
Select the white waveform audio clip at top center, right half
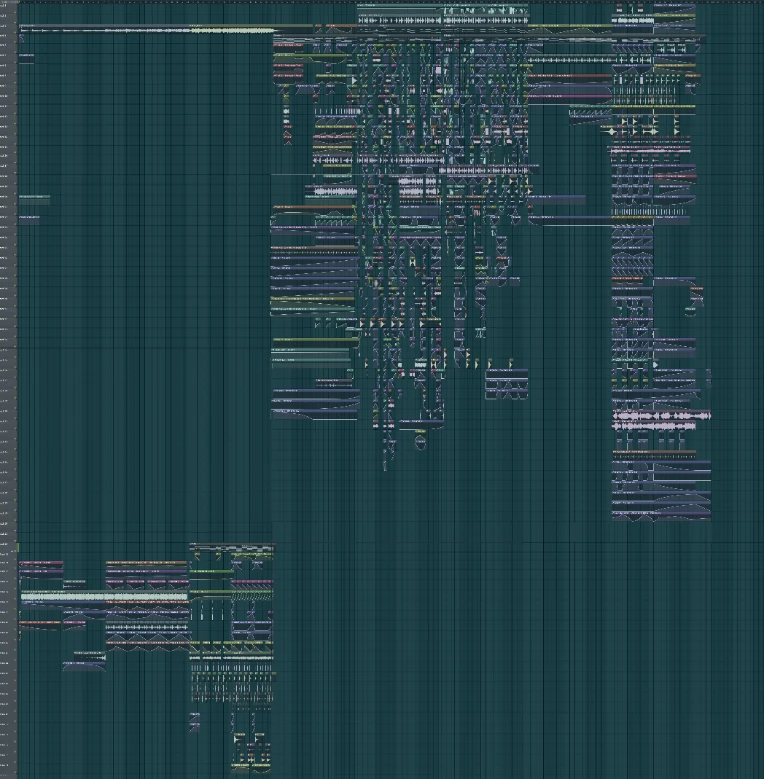pos(486,20)
